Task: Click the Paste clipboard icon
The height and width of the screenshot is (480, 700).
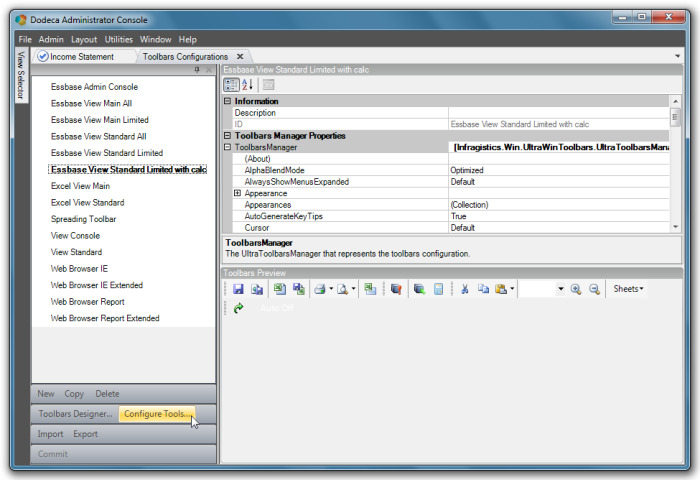Action: (x=501, y=289)
